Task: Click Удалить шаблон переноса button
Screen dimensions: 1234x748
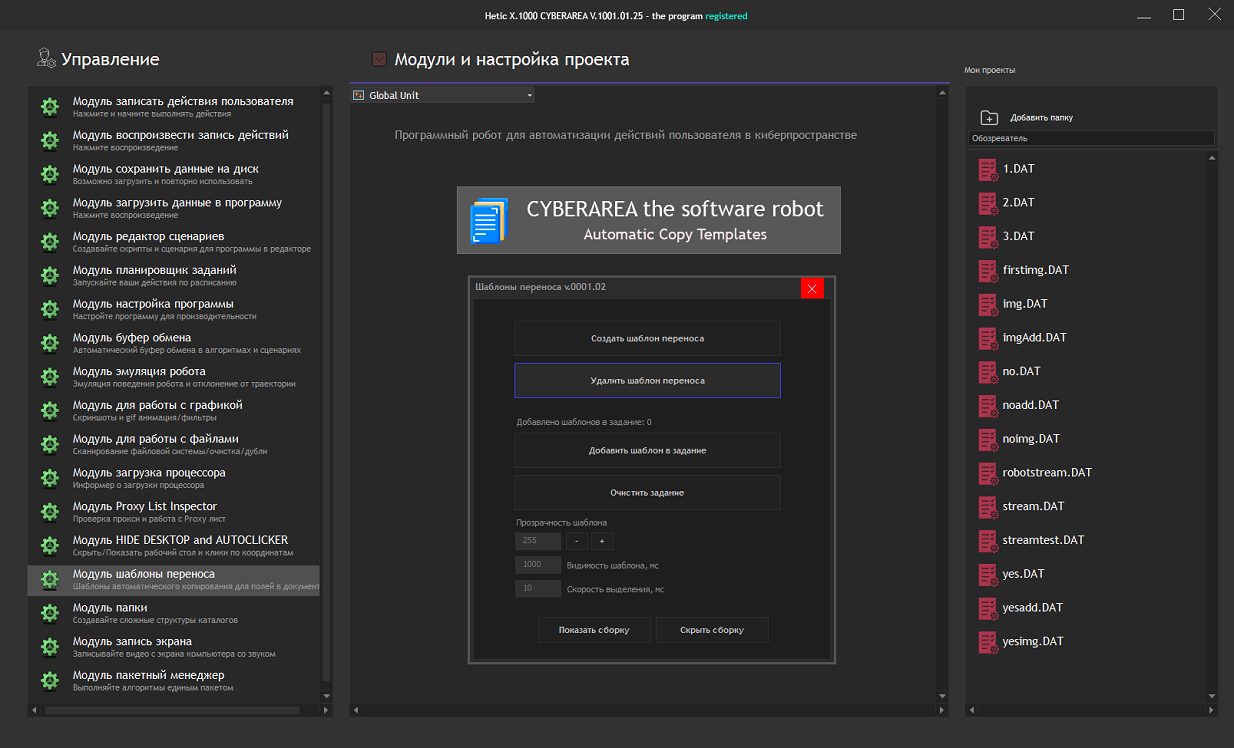Action: click(x=647, y=381)
